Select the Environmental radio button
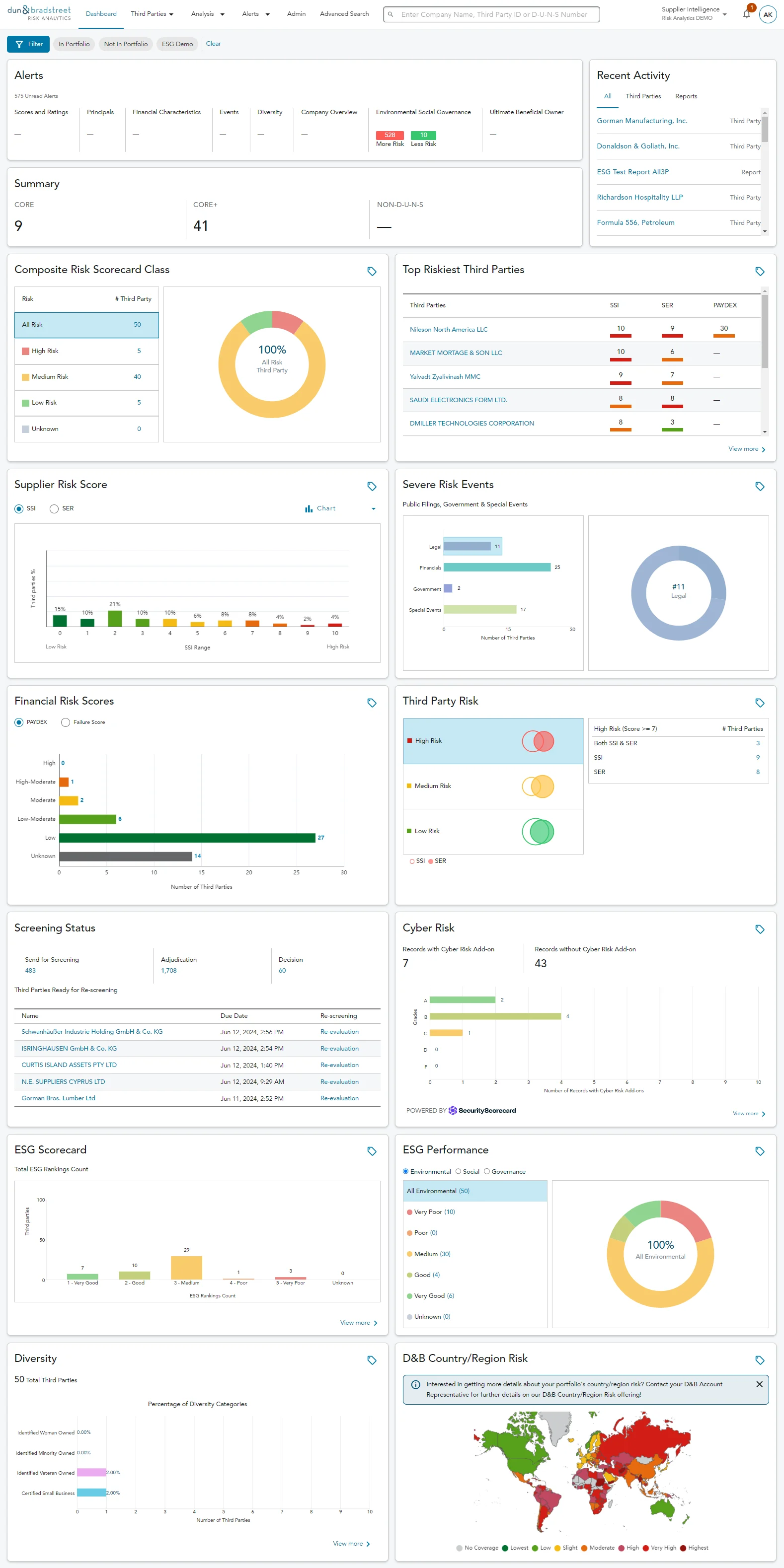 pyautogui.click(x=406, y=1171)
